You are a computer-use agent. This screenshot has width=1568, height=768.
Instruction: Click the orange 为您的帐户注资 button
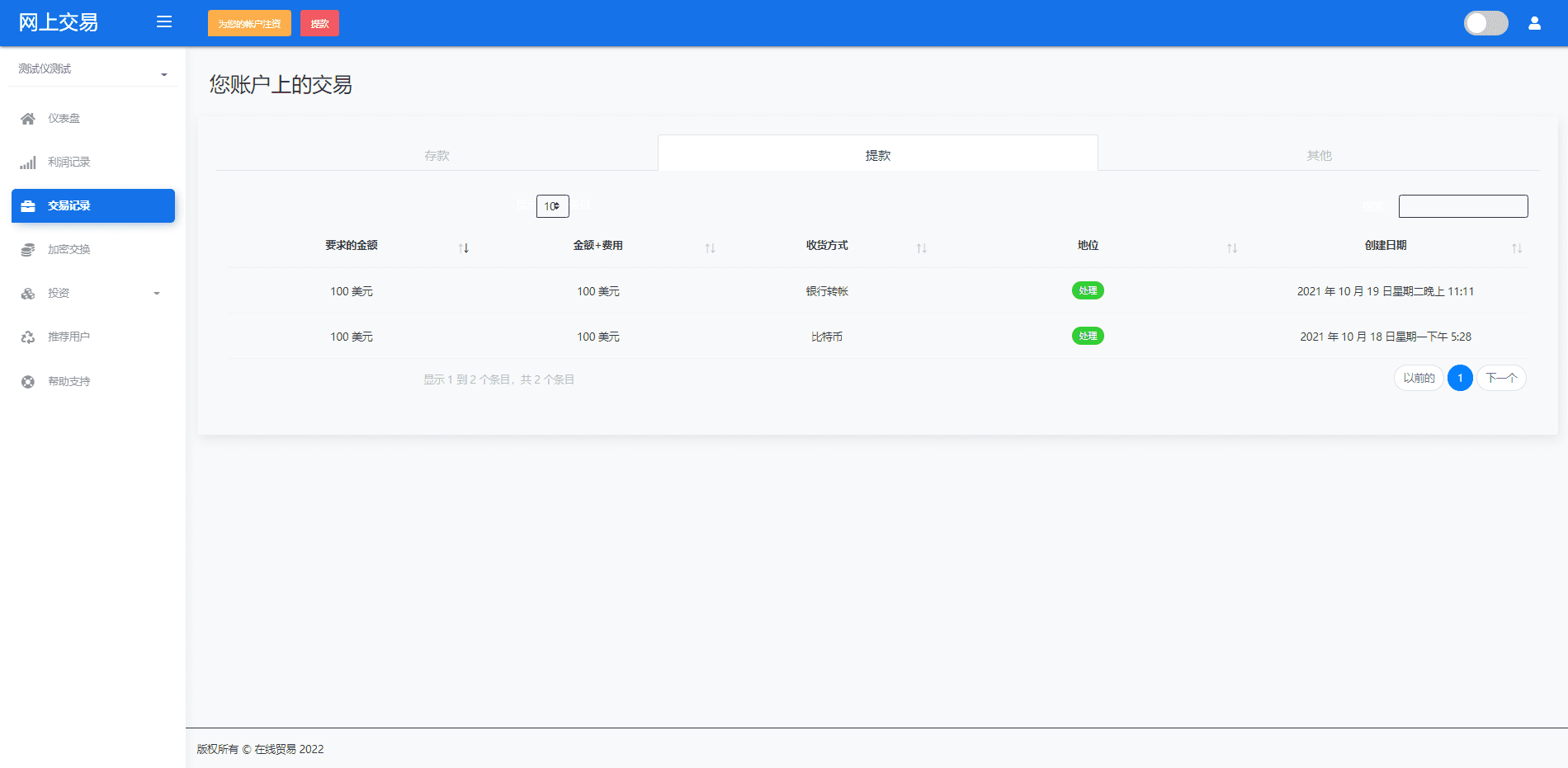coord(249,23)
